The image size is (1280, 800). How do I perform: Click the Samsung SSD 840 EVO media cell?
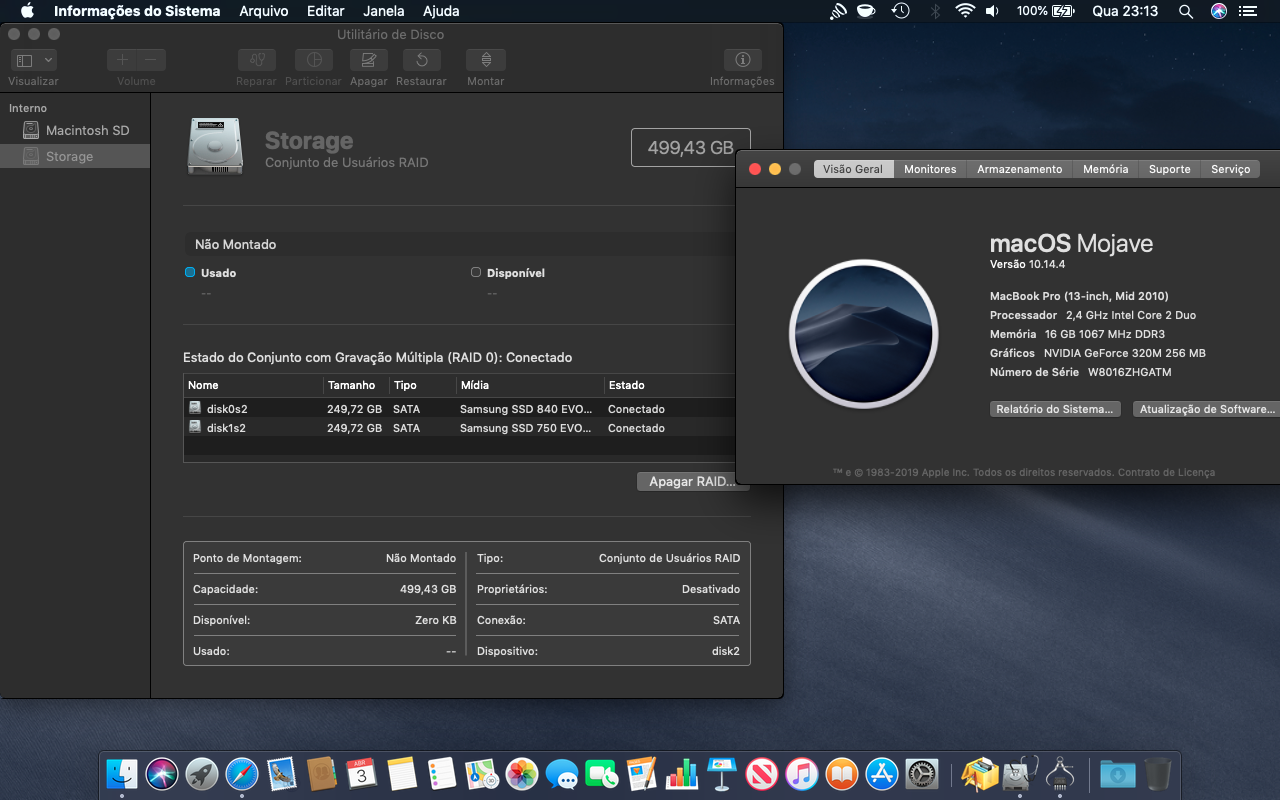pyautogui.click(x=526, y=409)
